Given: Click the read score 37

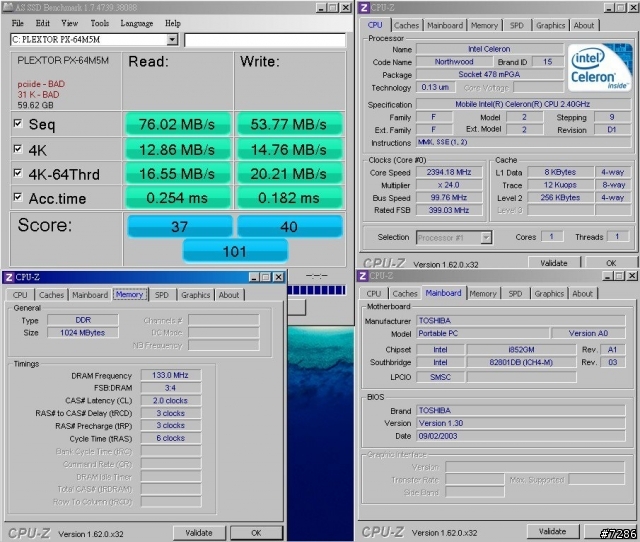Looking at the screenshot, I should pyautogui.click(x=180, y=227).
